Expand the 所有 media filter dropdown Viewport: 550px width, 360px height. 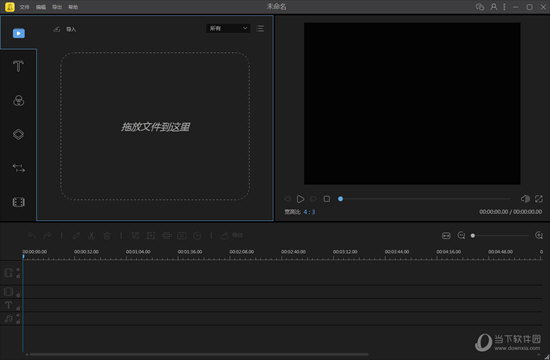pyautogui.click(x=228, y=28)
